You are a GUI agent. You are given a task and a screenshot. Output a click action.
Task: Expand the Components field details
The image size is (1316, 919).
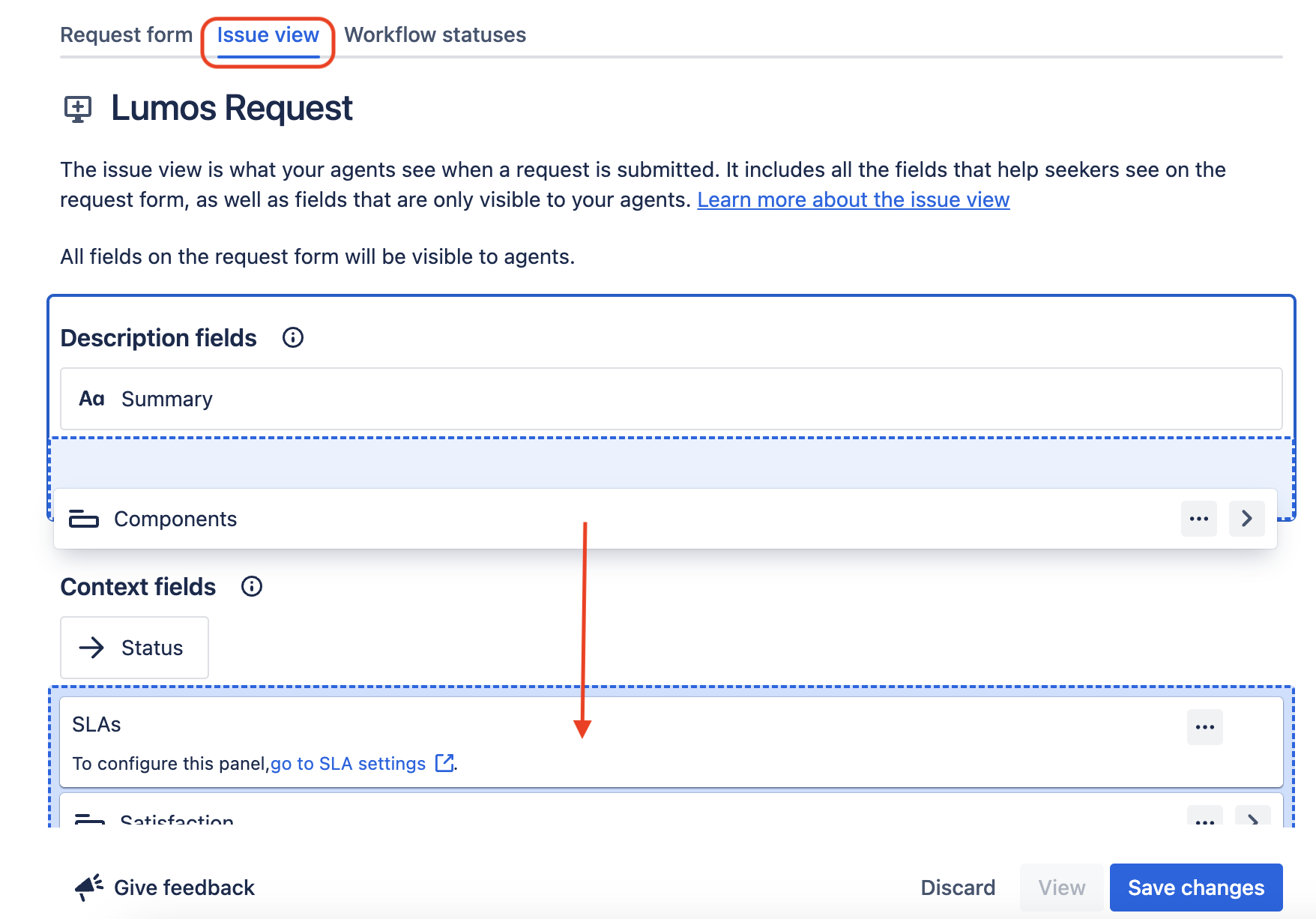(x=1246, y=518)
